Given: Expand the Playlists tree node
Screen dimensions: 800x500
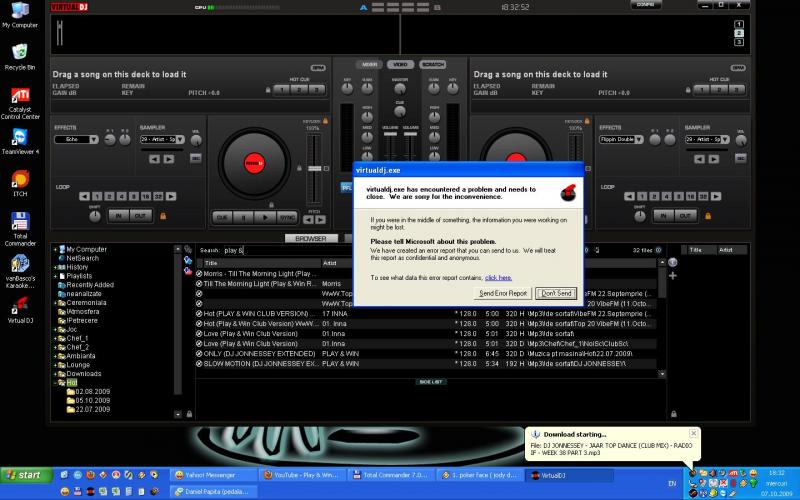Looking at the screenshot, I should 55,276.
